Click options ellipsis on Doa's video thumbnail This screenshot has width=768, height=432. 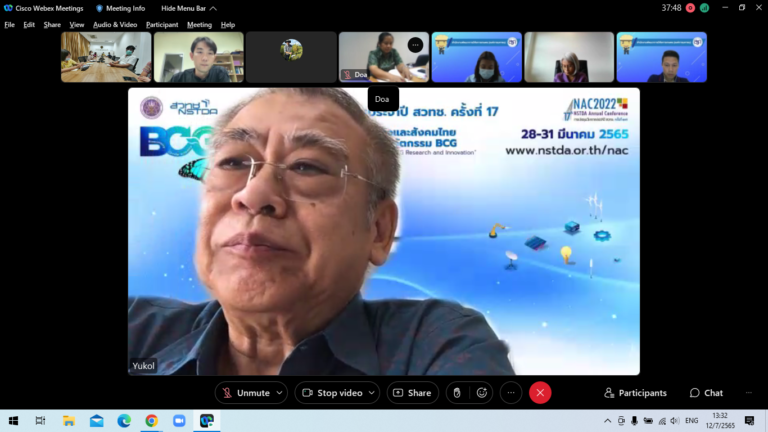click(x=415, y=44)
